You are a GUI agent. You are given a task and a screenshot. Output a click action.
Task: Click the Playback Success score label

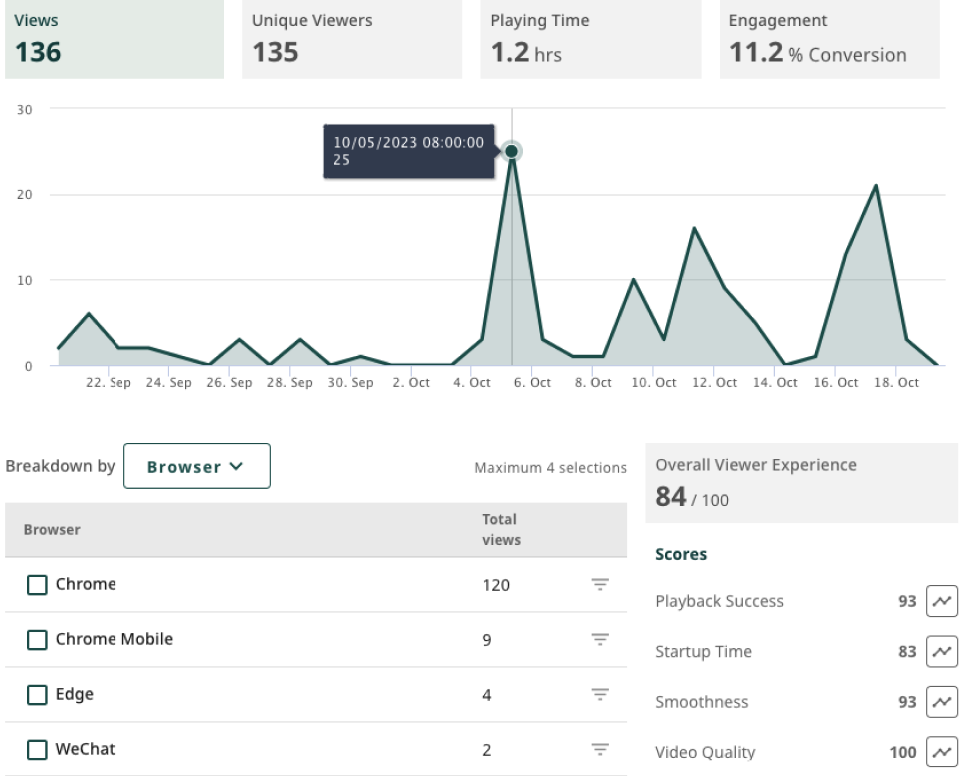(719, 601)
